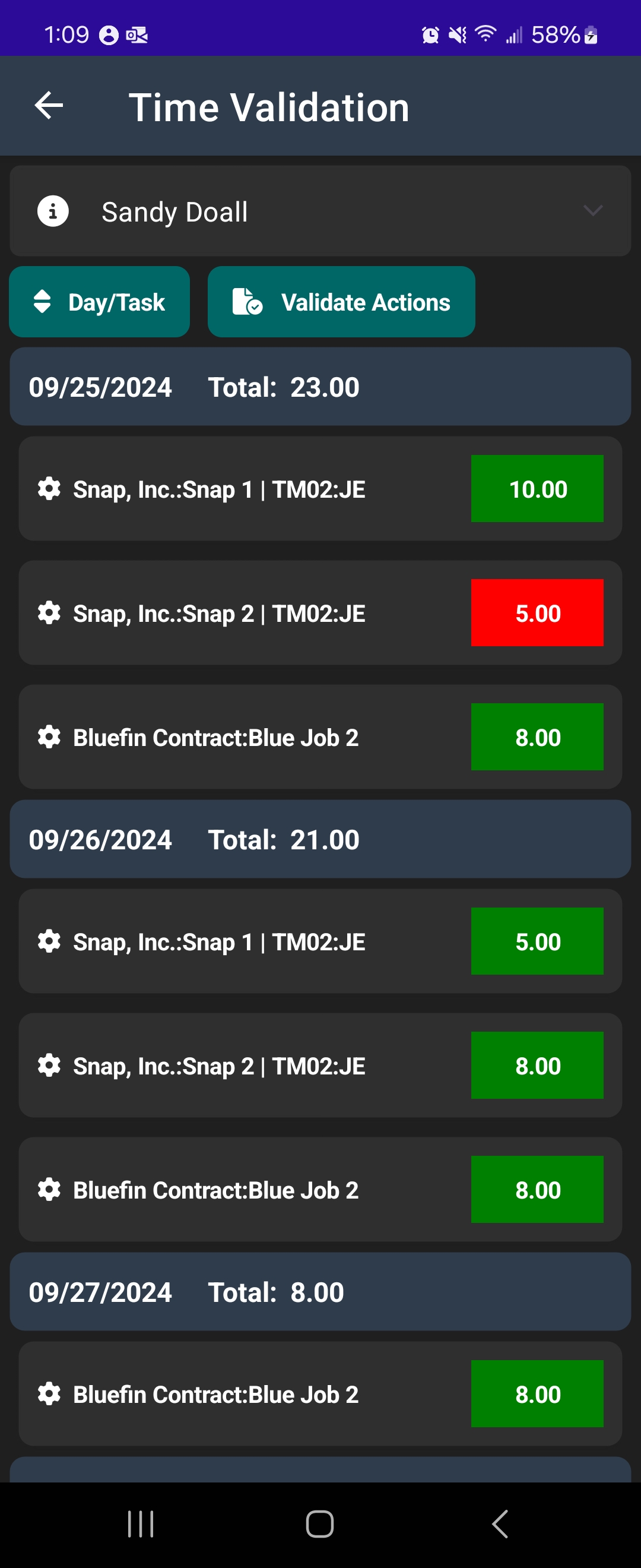
Task: Open gear settings for Snap 1 on 09/25/2024
Action: (x=49, y=489)
